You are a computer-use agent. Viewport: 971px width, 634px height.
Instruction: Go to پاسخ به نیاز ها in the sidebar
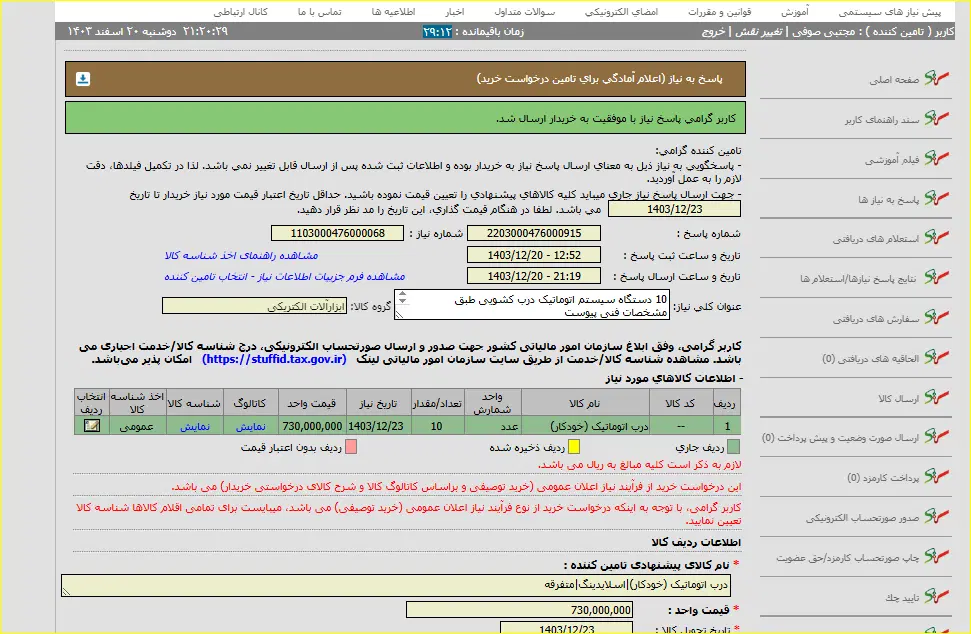[x=889, y=199]
